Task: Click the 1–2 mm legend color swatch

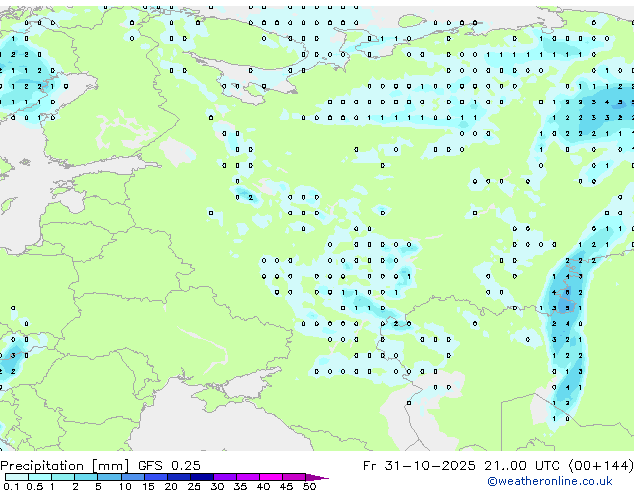Action: (63, 477)
